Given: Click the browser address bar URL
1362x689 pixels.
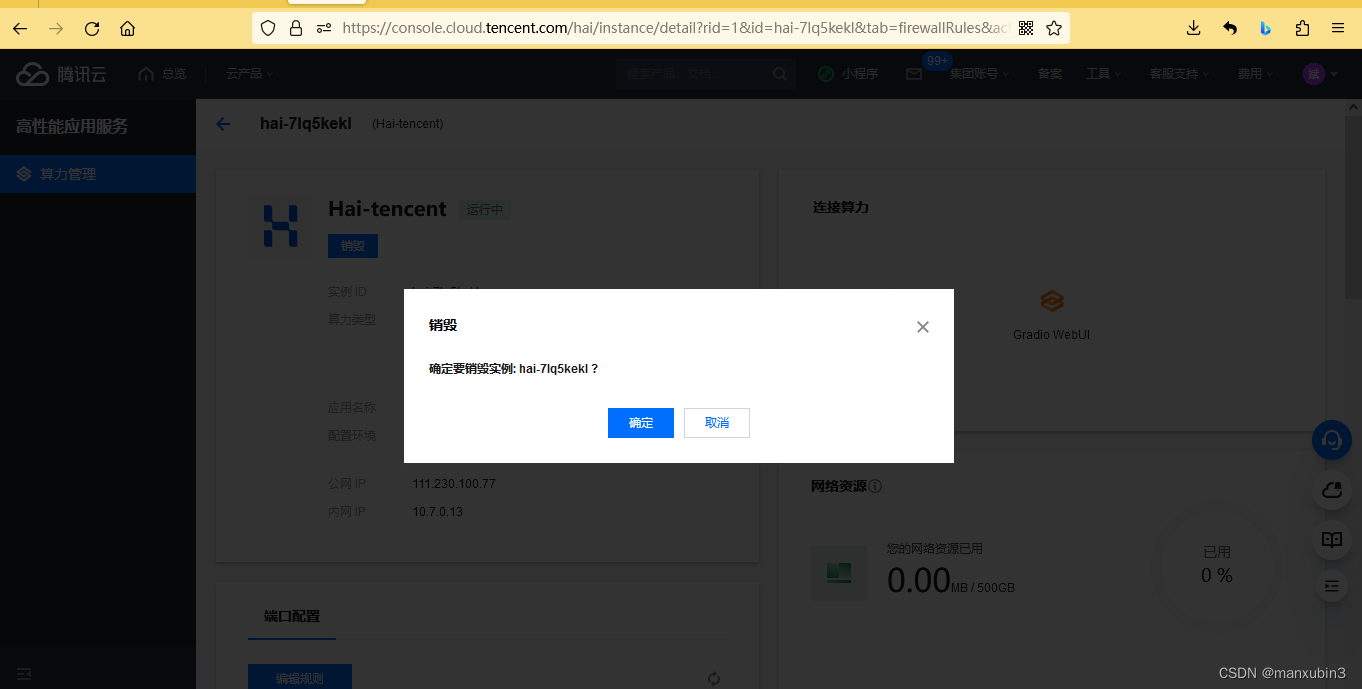Looking at the screenshot, I should (x=675, y=29).
